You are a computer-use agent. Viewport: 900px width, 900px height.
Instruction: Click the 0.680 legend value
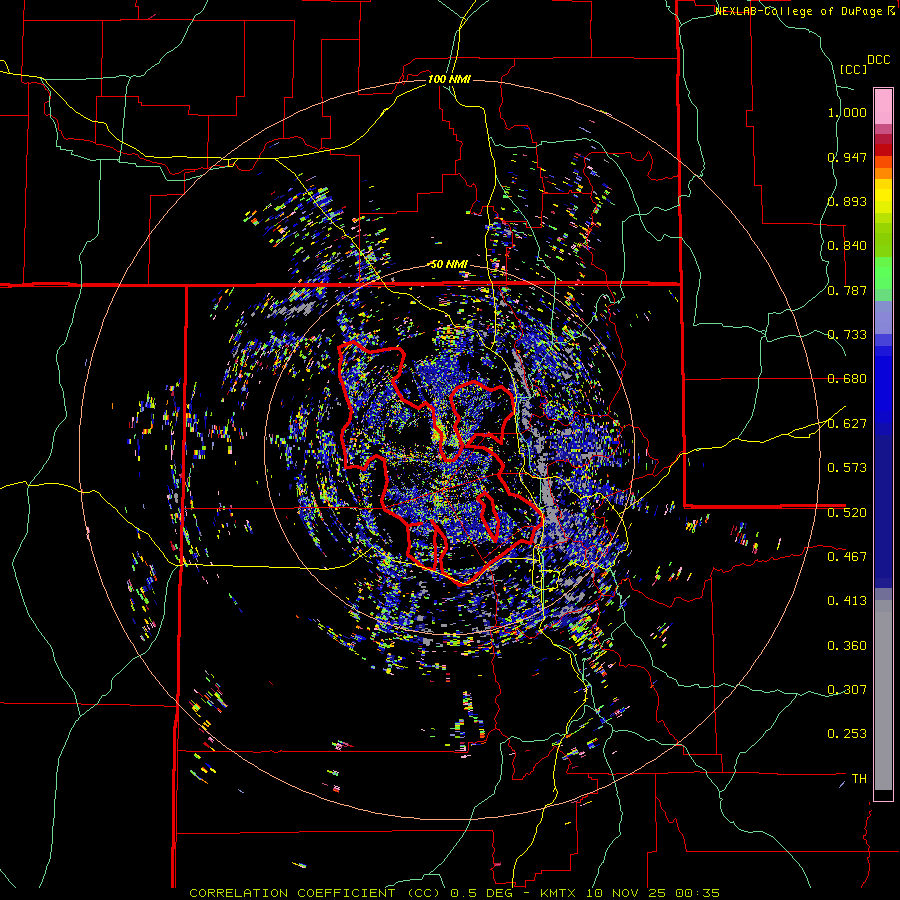tap(847, 379)
